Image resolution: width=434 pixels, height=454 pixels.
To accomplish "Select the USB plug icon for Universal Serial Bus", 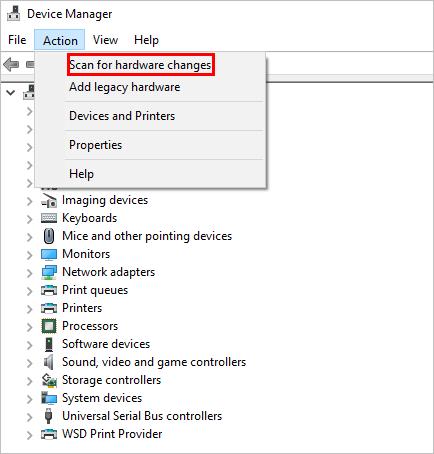I will point(49,416).
